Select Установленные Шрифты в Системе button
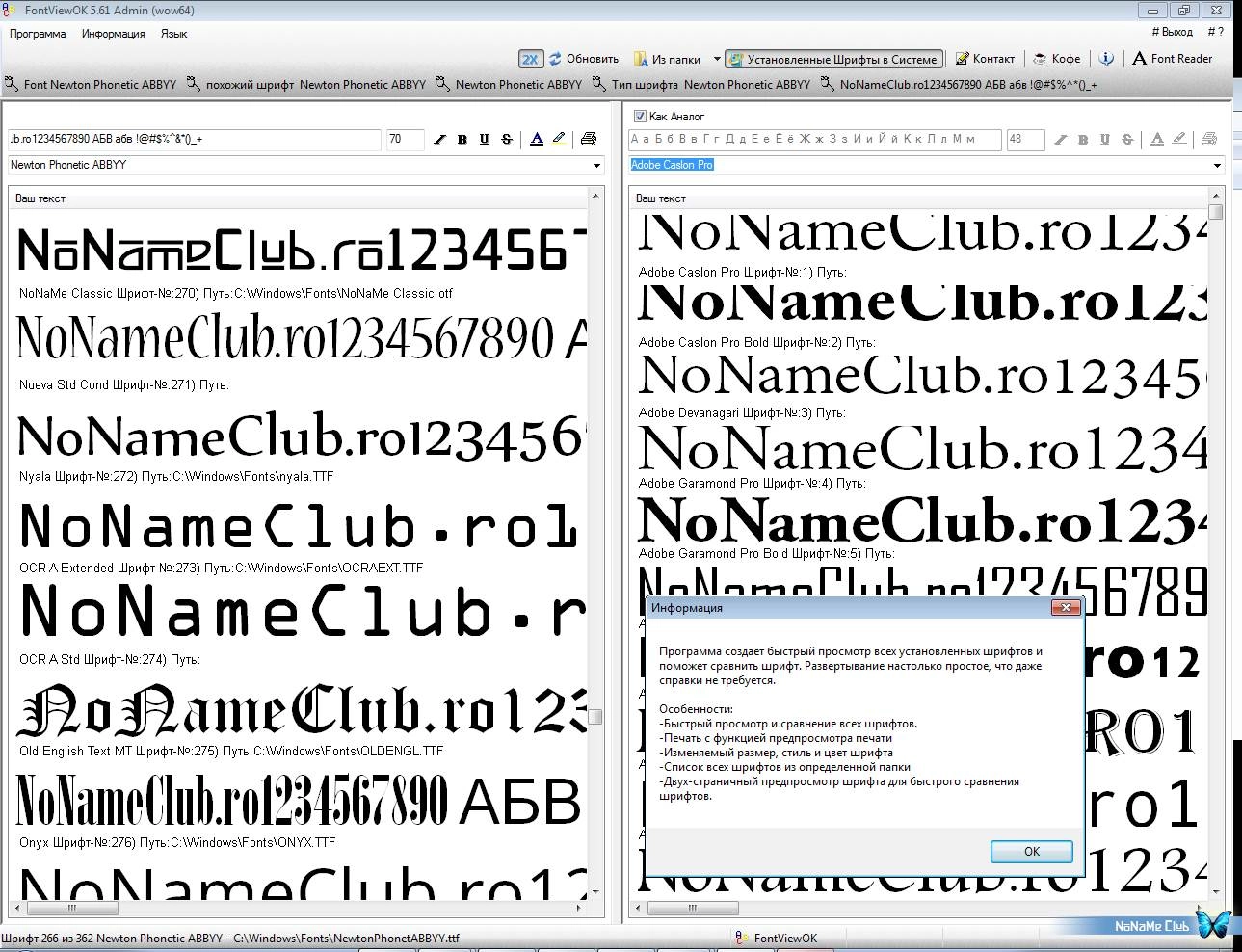1242x952 pixels. [x=833, y=59]
